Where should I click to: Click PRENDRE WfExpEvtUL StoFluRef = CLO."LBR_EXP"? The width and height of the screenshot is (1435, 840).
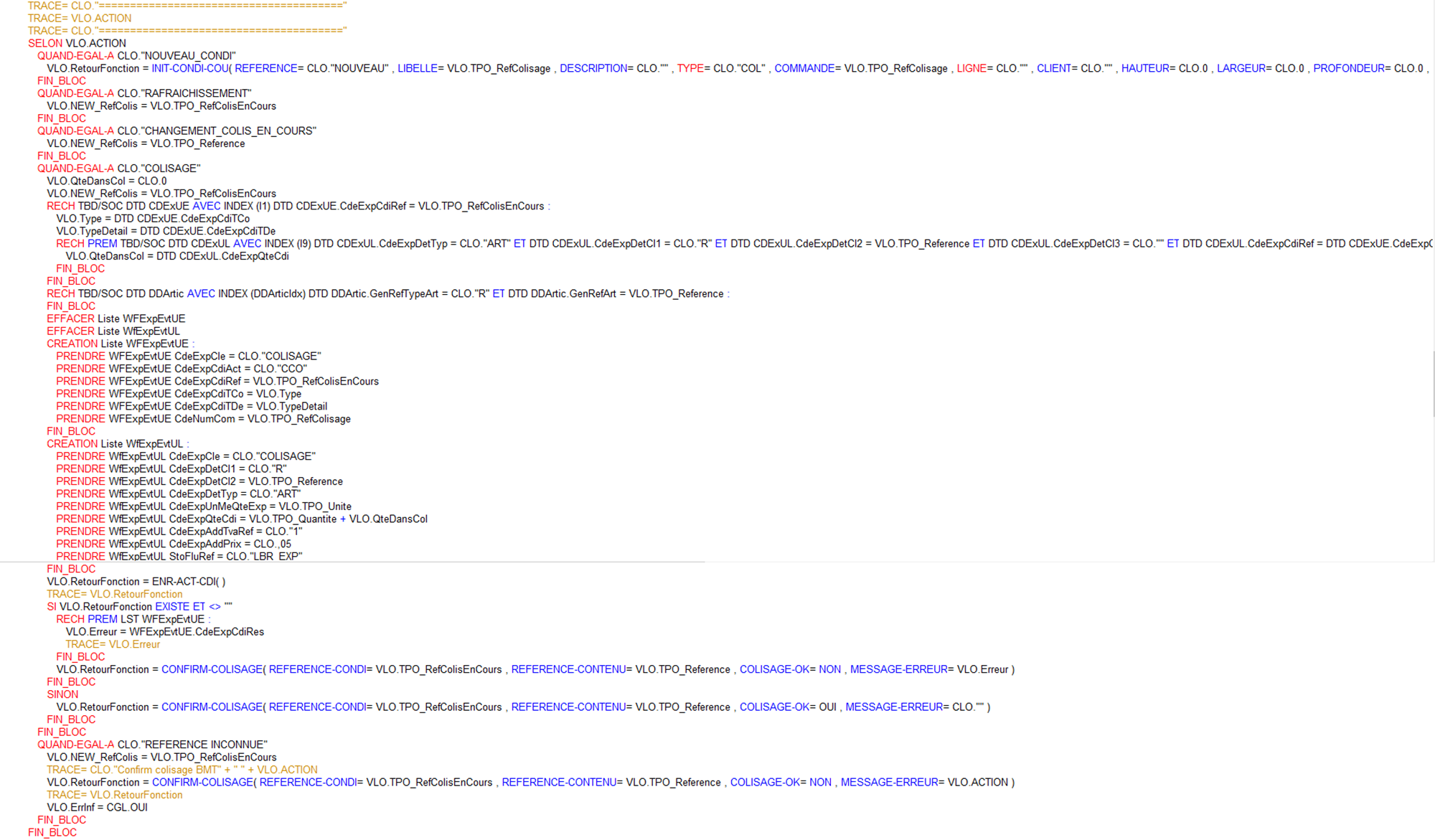click(179, 556)
